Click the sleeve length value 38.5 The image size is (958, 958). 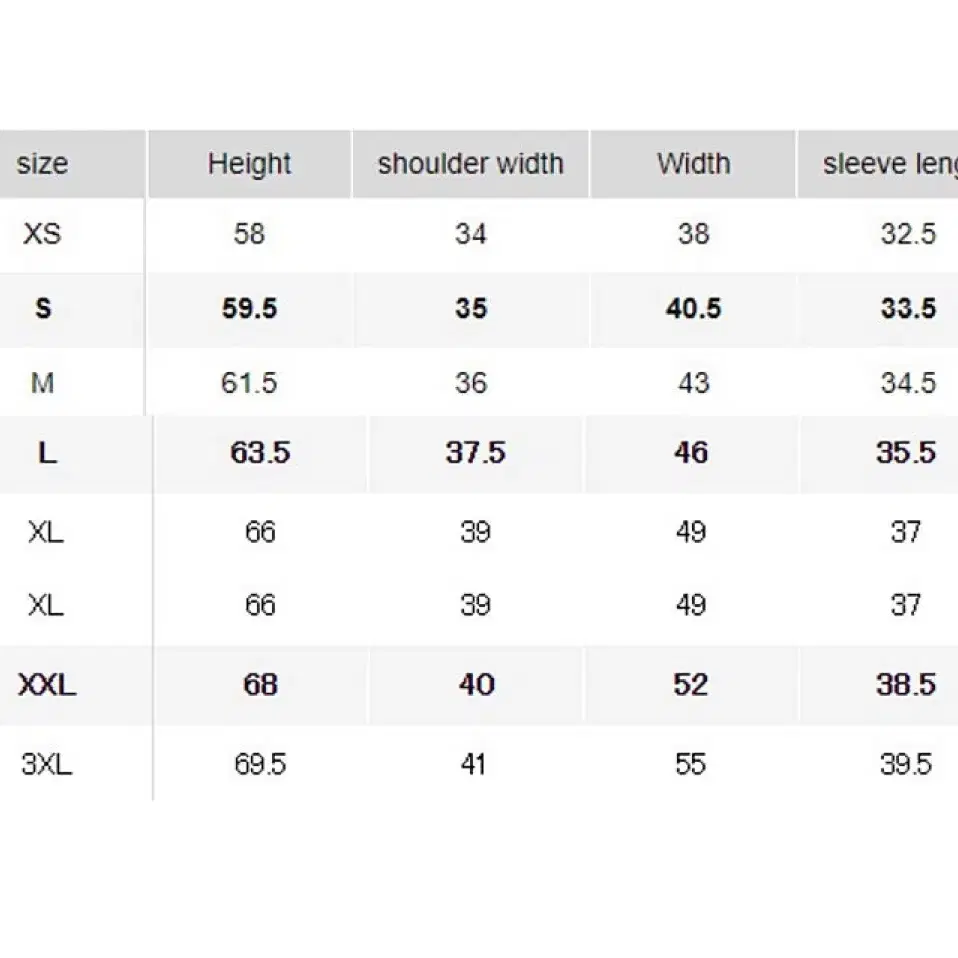pos(905,684)
